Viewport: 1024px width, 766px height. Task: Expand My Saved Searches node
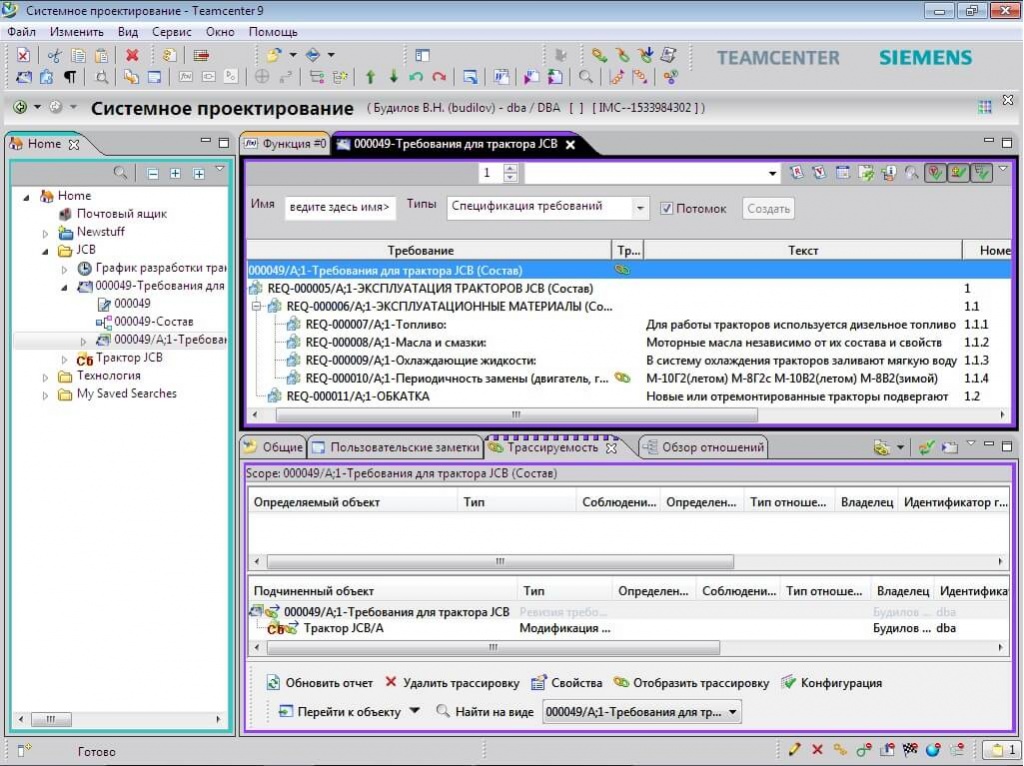tap(45, 395)
